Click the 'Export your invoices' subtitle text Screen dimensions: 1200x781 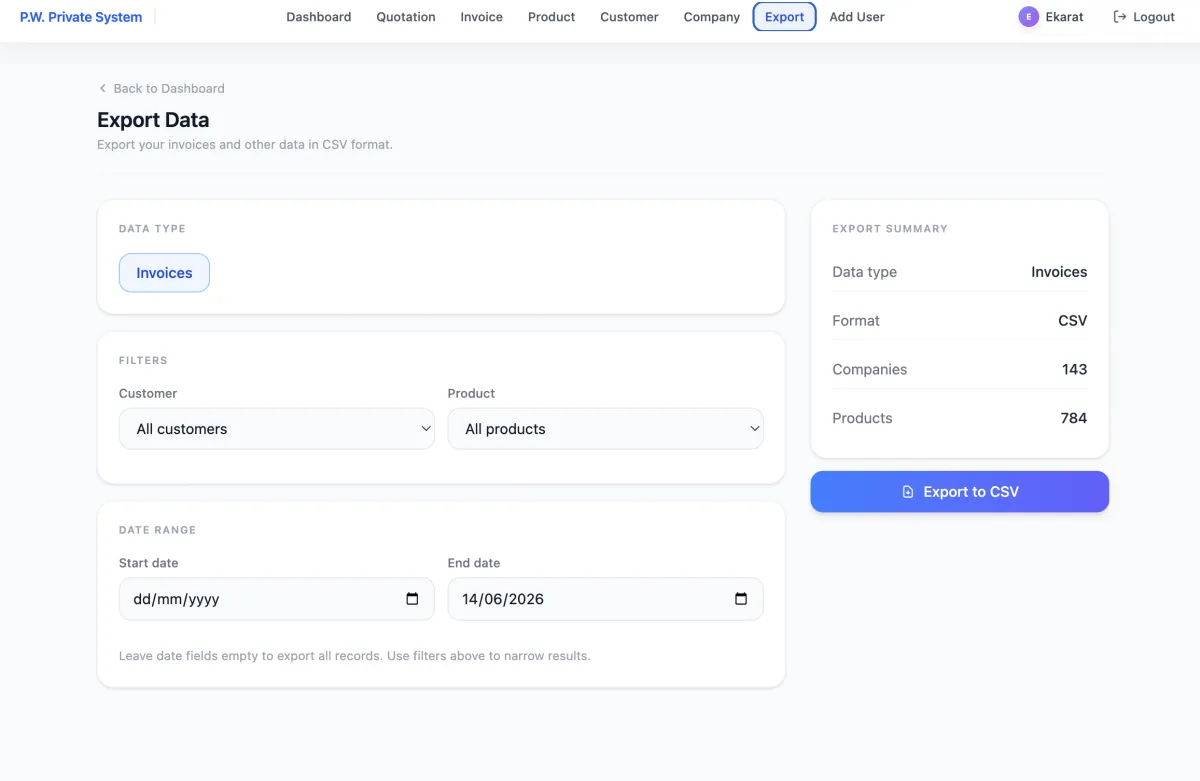tap(245, 145)
